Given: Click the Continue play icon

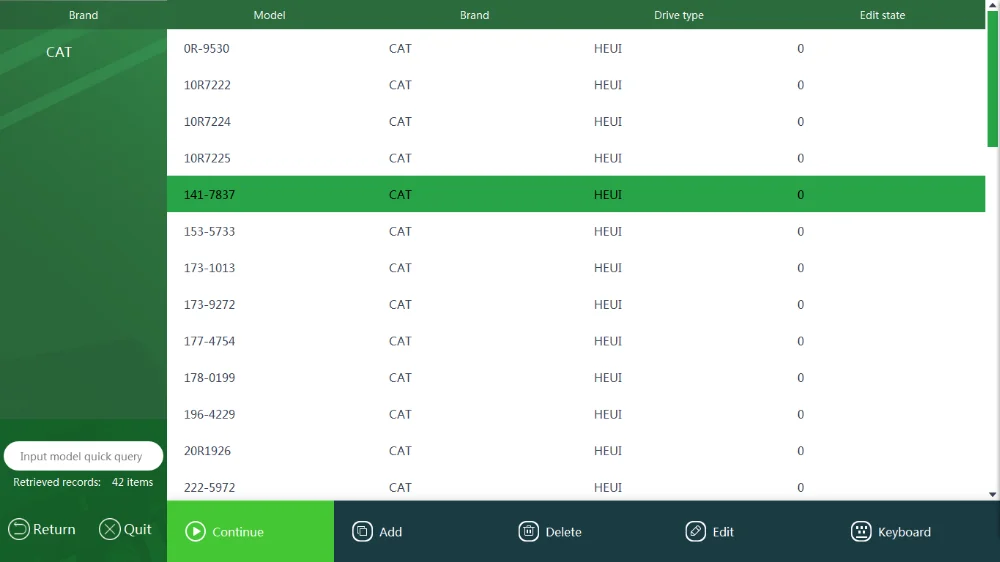Looking at the screenshot, I should click(x=195, y=531).
